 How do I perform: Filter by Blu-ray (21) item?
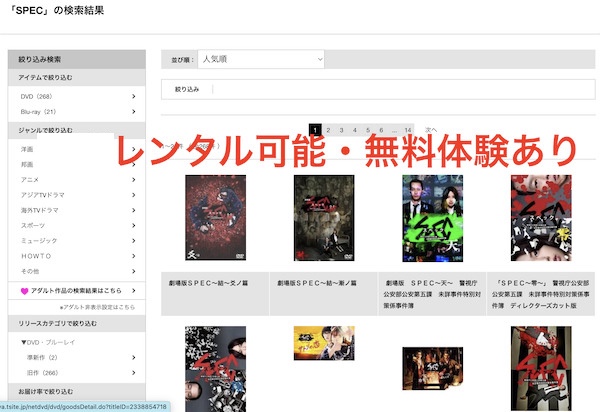pos(38,112)
